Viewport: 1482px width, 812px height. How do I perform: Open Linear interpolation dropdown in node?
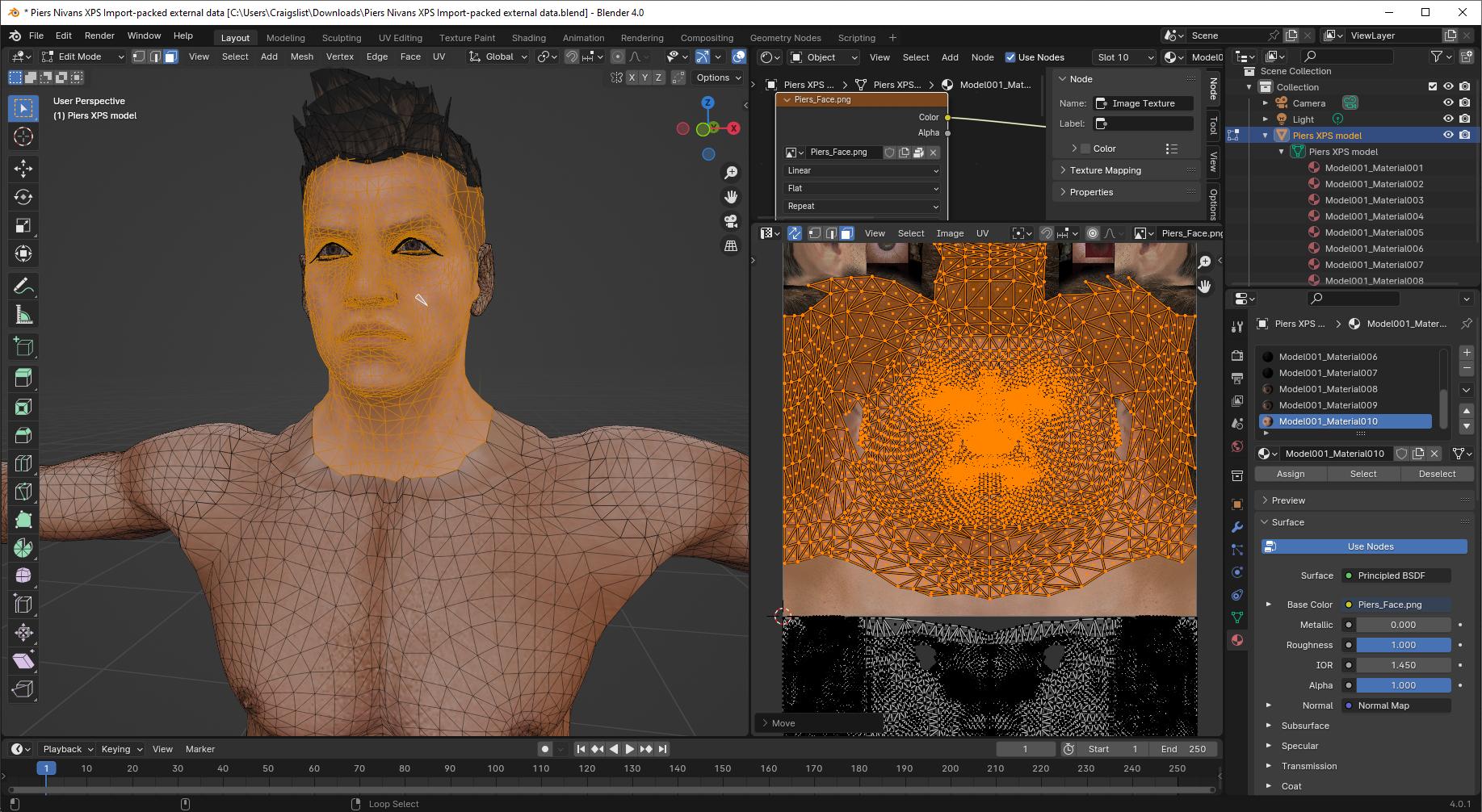pos(863,170)
